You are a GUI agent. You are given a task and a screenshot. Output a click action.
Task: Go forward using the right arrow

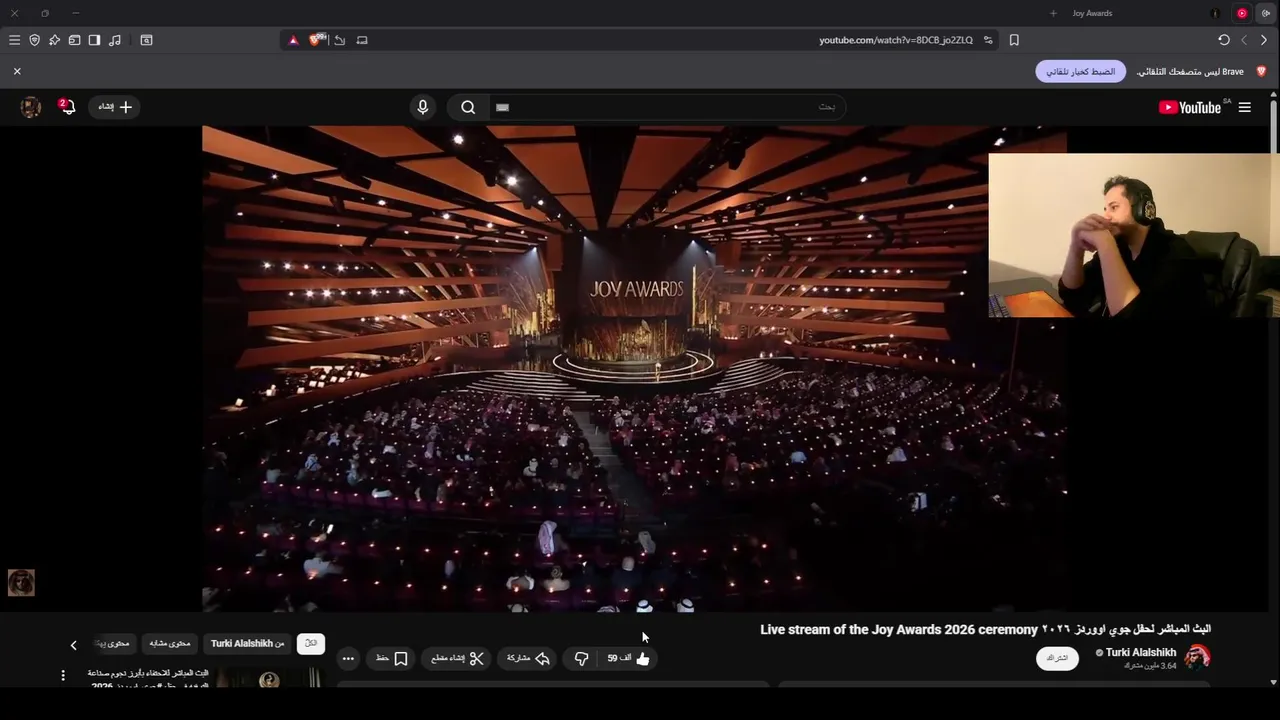tap(1264, 40)
